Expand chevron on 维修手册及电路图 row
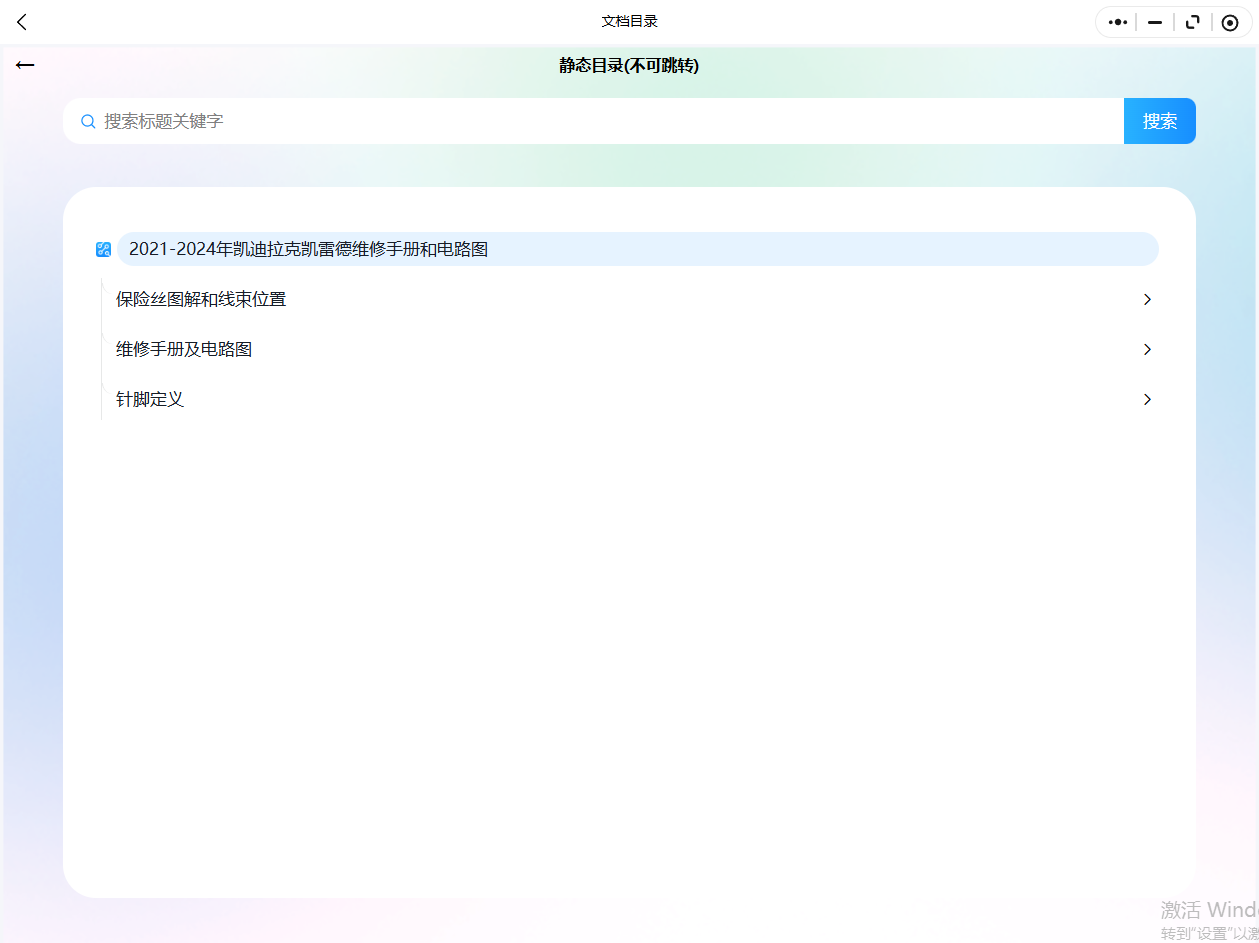Image resolution: width=1259 pixels, height=943 pixels. (1147, 349)
